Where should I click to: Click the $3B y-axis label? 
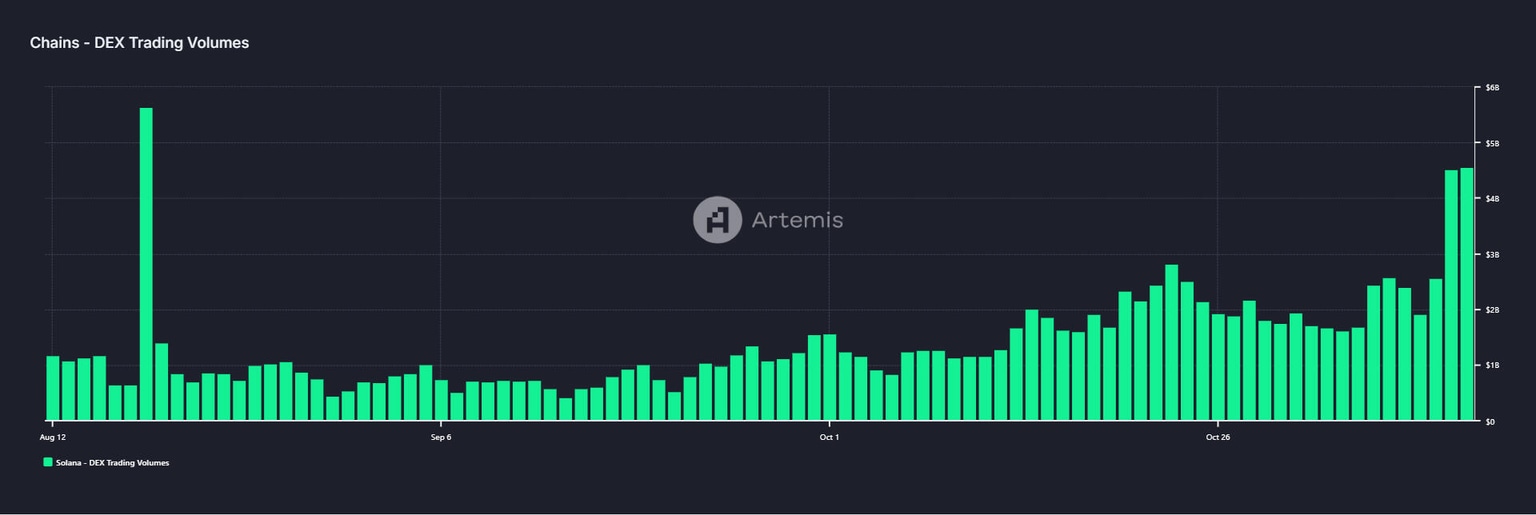pyautogui.click(x=1492, y=255)
